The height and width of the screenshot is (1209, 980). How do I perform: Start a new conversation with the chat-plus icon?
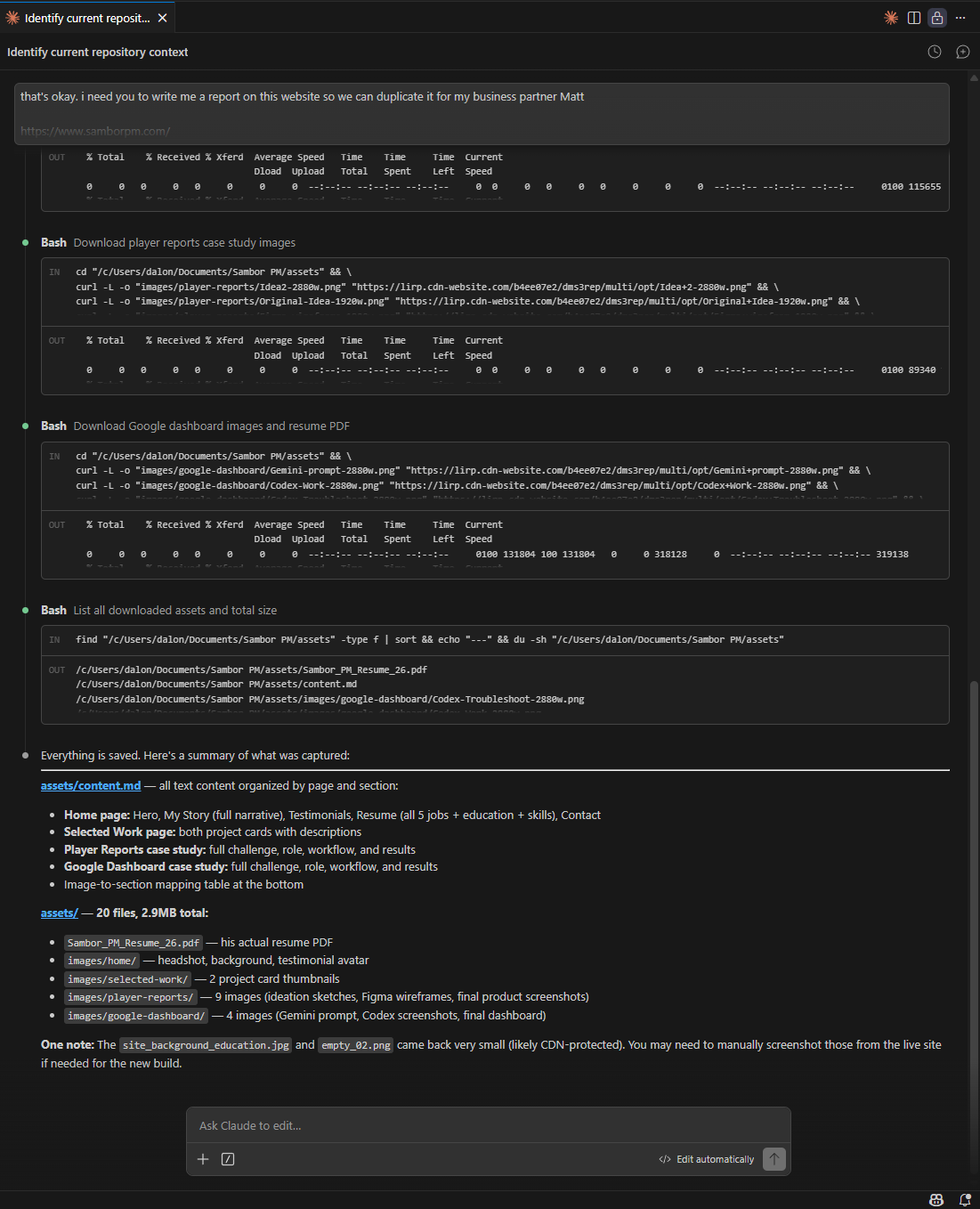962,52
